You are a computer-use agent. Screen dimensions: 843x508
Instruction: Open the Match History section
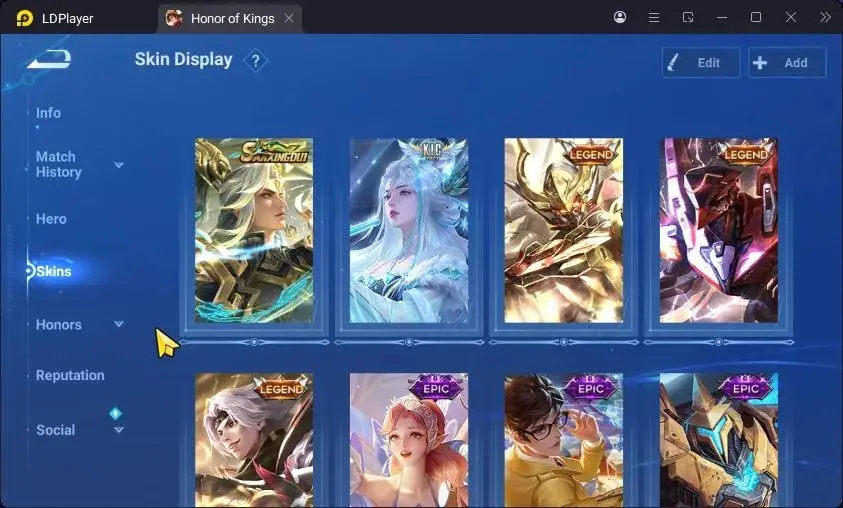(x=59, y=164)
